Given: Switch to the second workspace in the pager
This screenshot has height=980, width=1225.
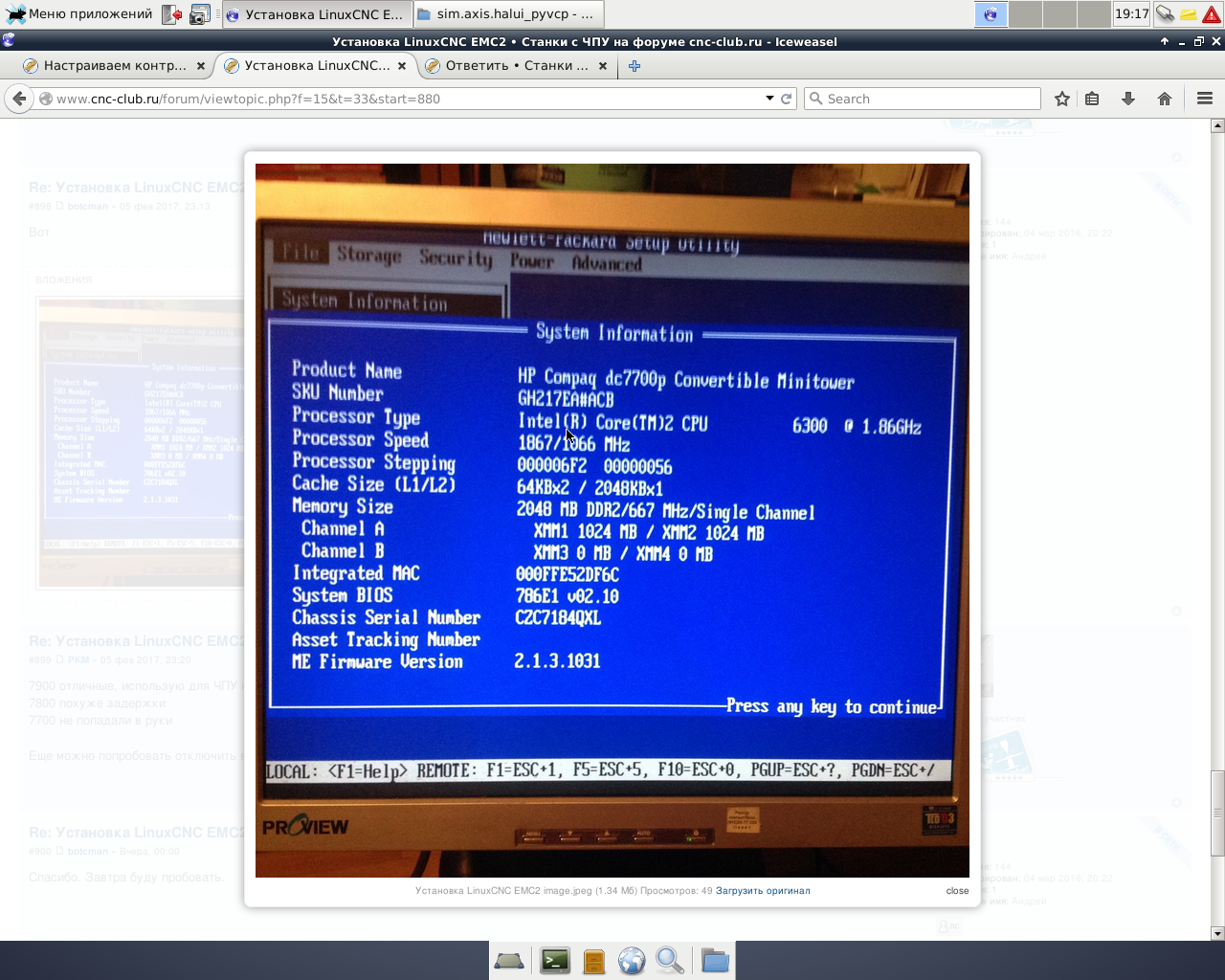Looking at the screenshot, I should click(x=1025, y=14).
